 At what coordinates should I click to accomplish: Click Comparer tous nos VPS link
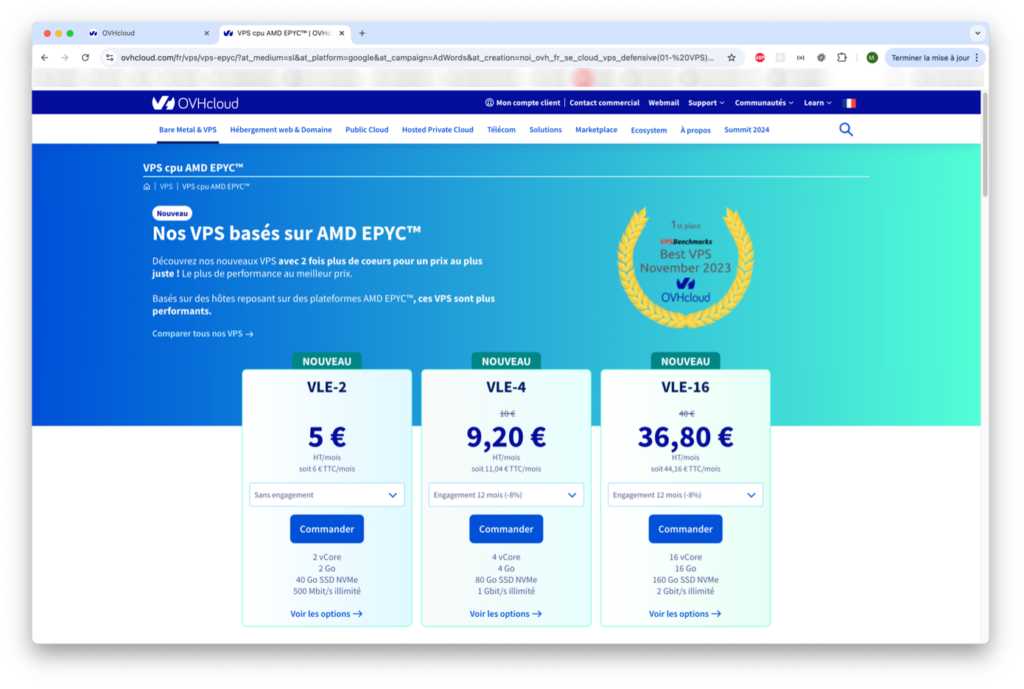(202, 334)
